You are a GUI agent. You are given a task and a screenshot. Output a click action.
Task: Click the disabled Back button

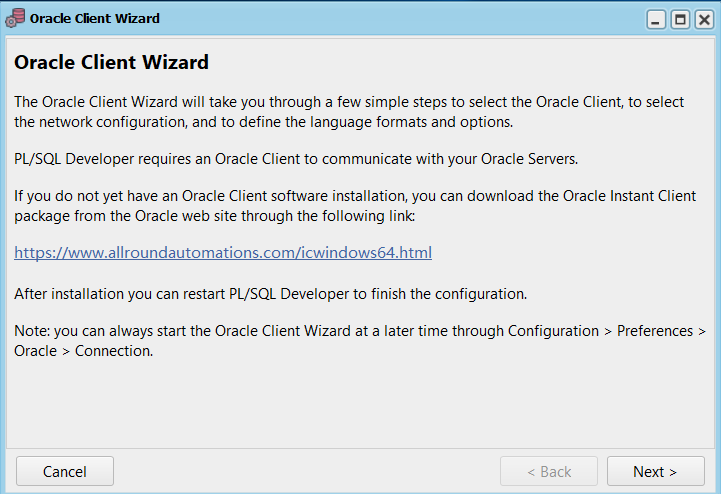tap(549, 471)
